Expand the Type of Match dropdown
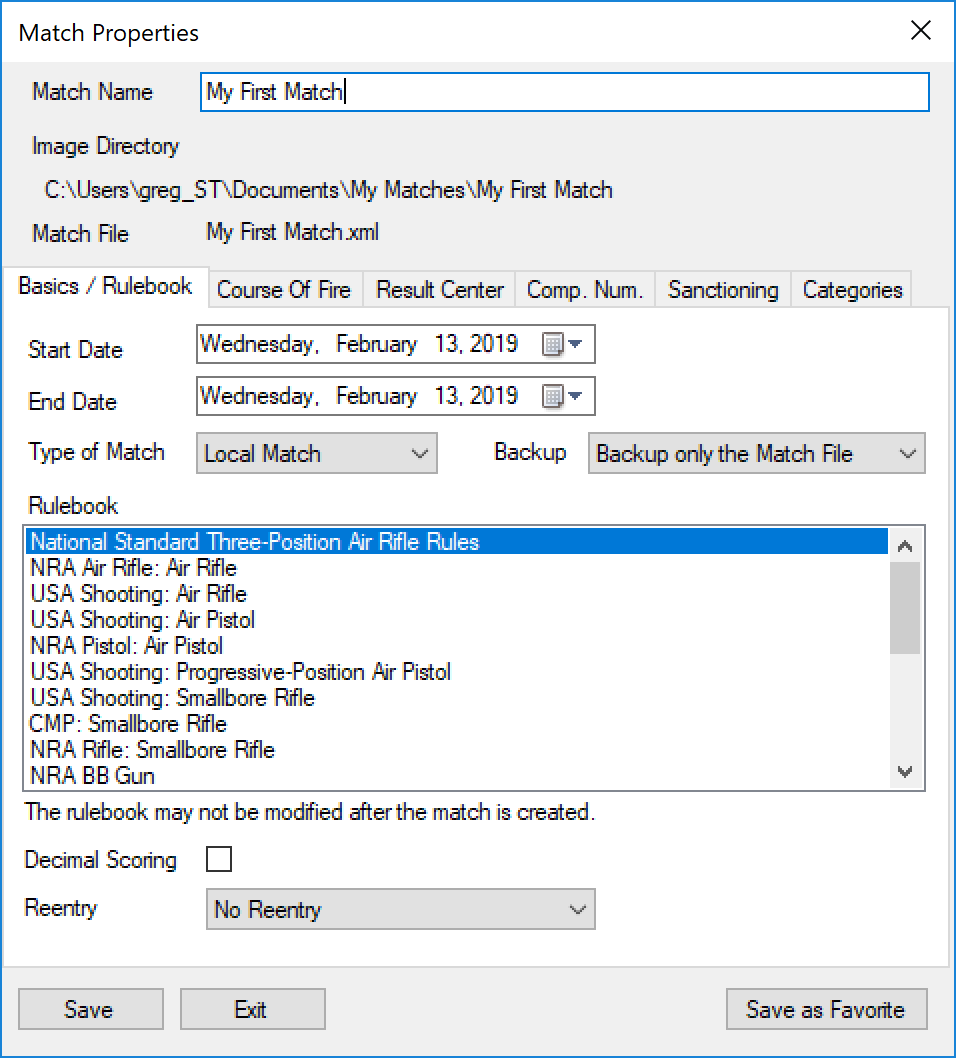 click(317, 454)
